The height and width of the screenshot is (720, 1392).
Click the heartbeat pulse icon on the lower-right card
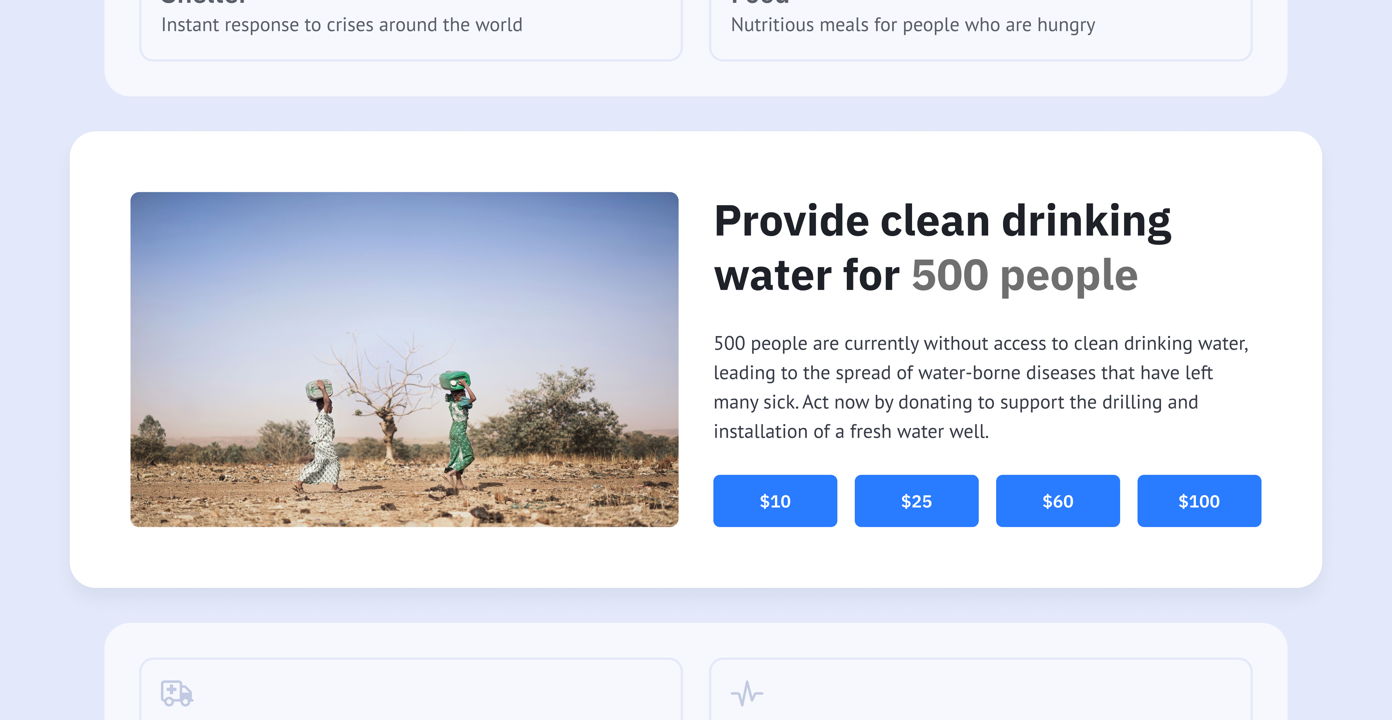click(747, 692)
